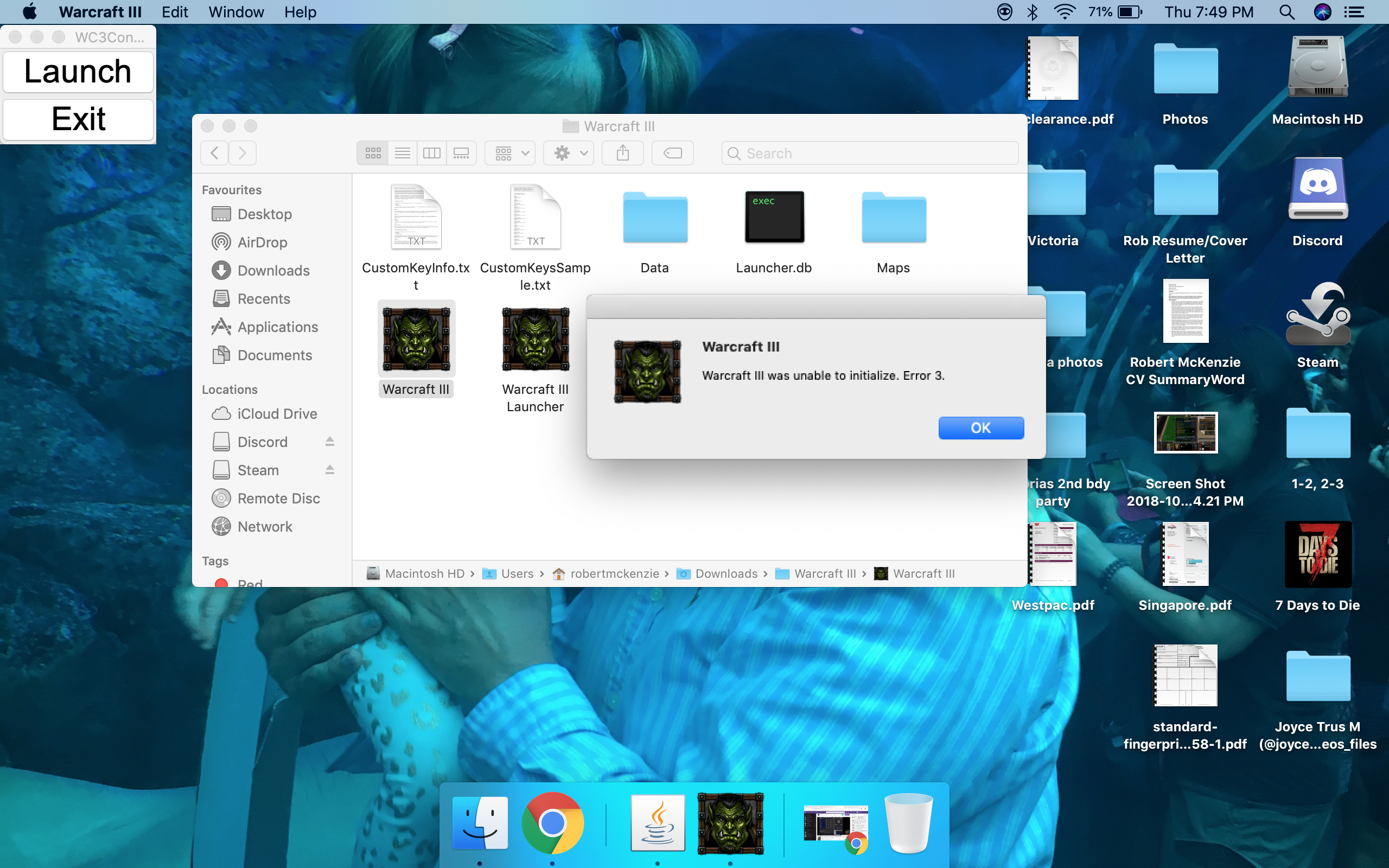Screen dimensions: 1389x868
Task: Select Remote Disc in Finder sidebar
Action: pos(278,499)
